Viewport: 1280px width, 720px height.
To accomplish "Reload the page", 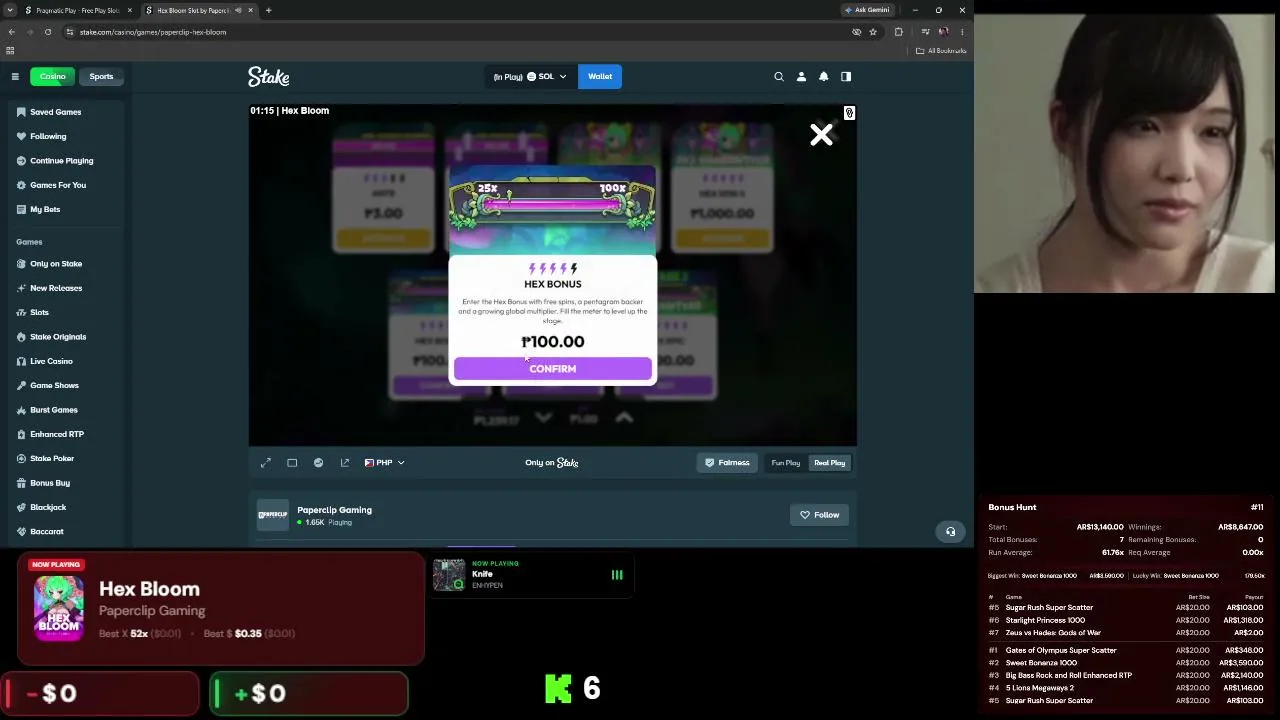I will (x=48, y=32).
